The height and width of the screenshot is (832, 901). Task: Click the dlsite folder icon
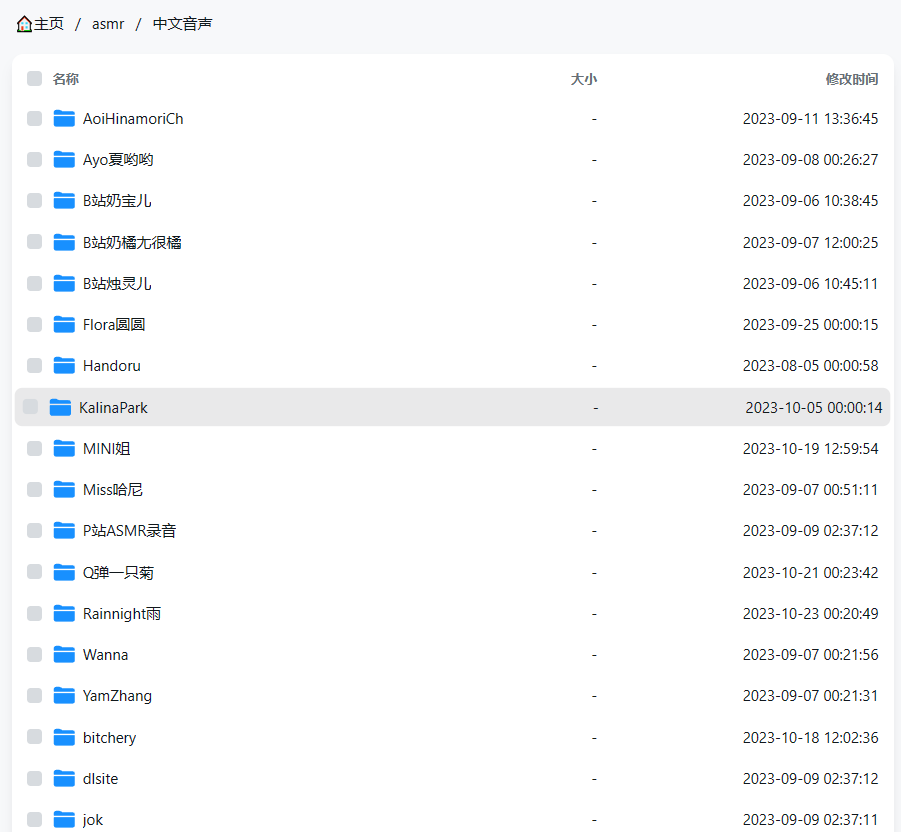[65, 779]
